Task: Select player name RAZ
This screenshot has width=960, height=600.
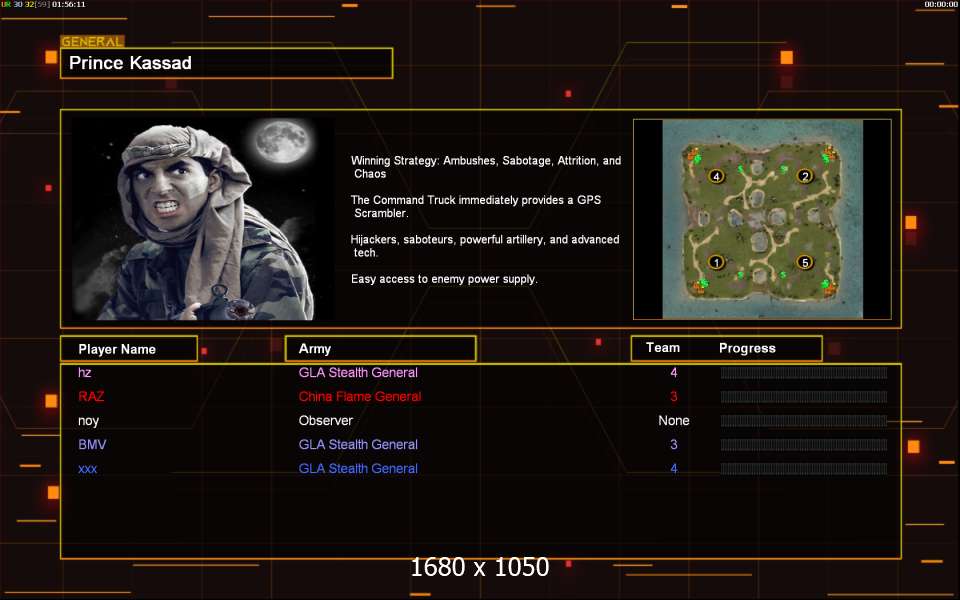Action: pos(91,396)
